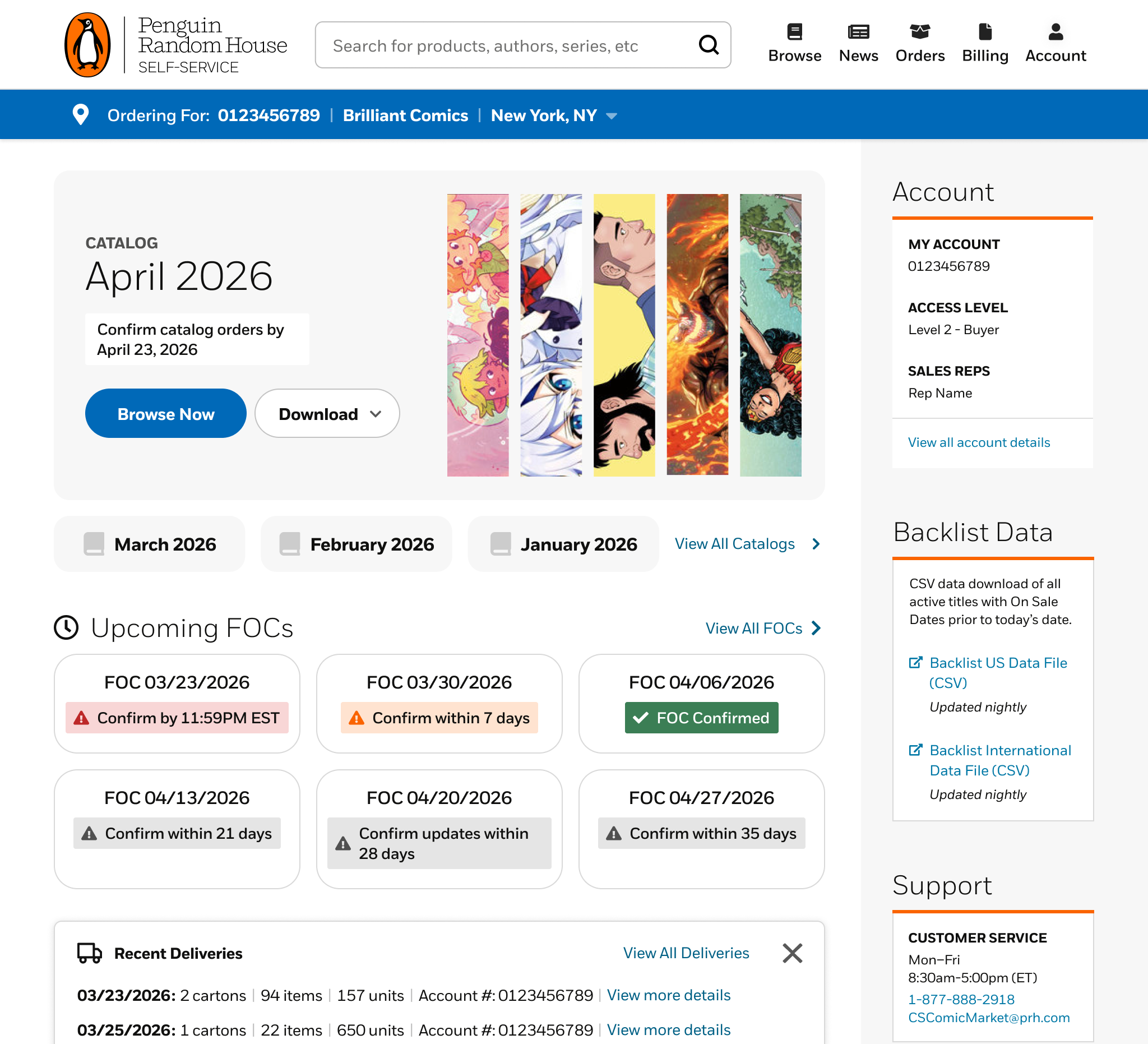This screenshot has height=1044, width=1148.
Task: Click View All FOCs chevron
Action: click(x=817, y=627)
